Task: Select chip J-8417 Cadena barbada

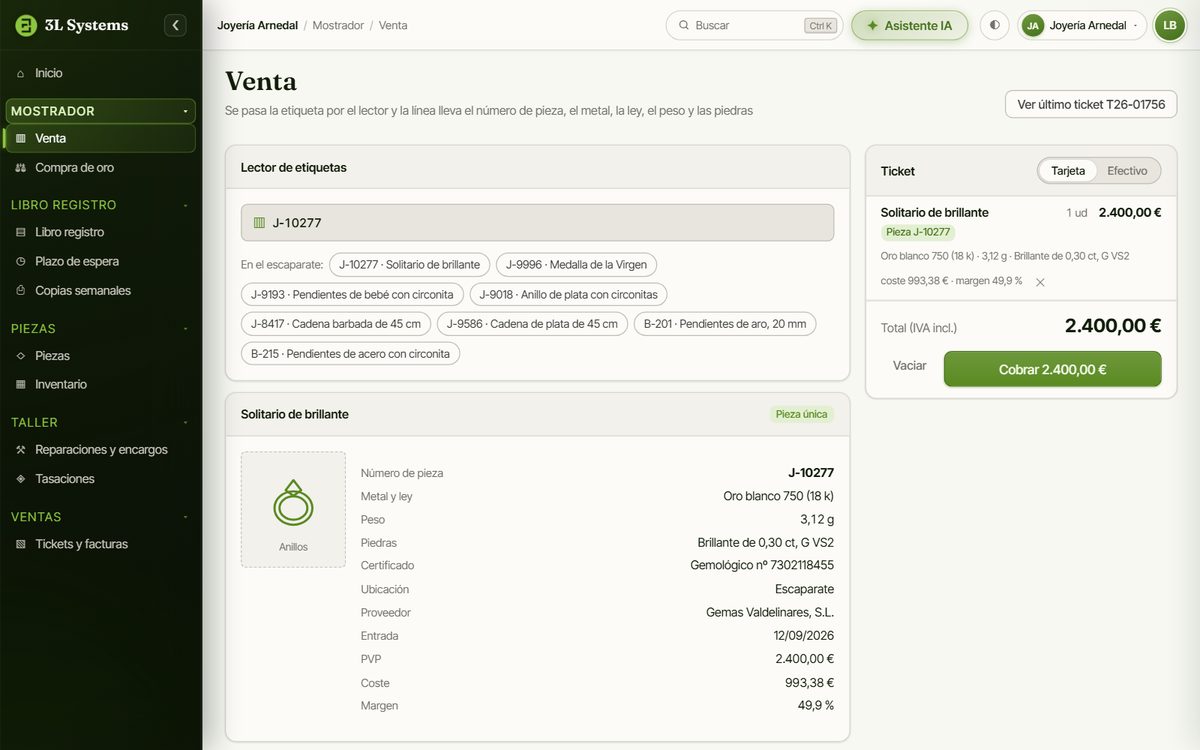Action: tap(336, 324)
